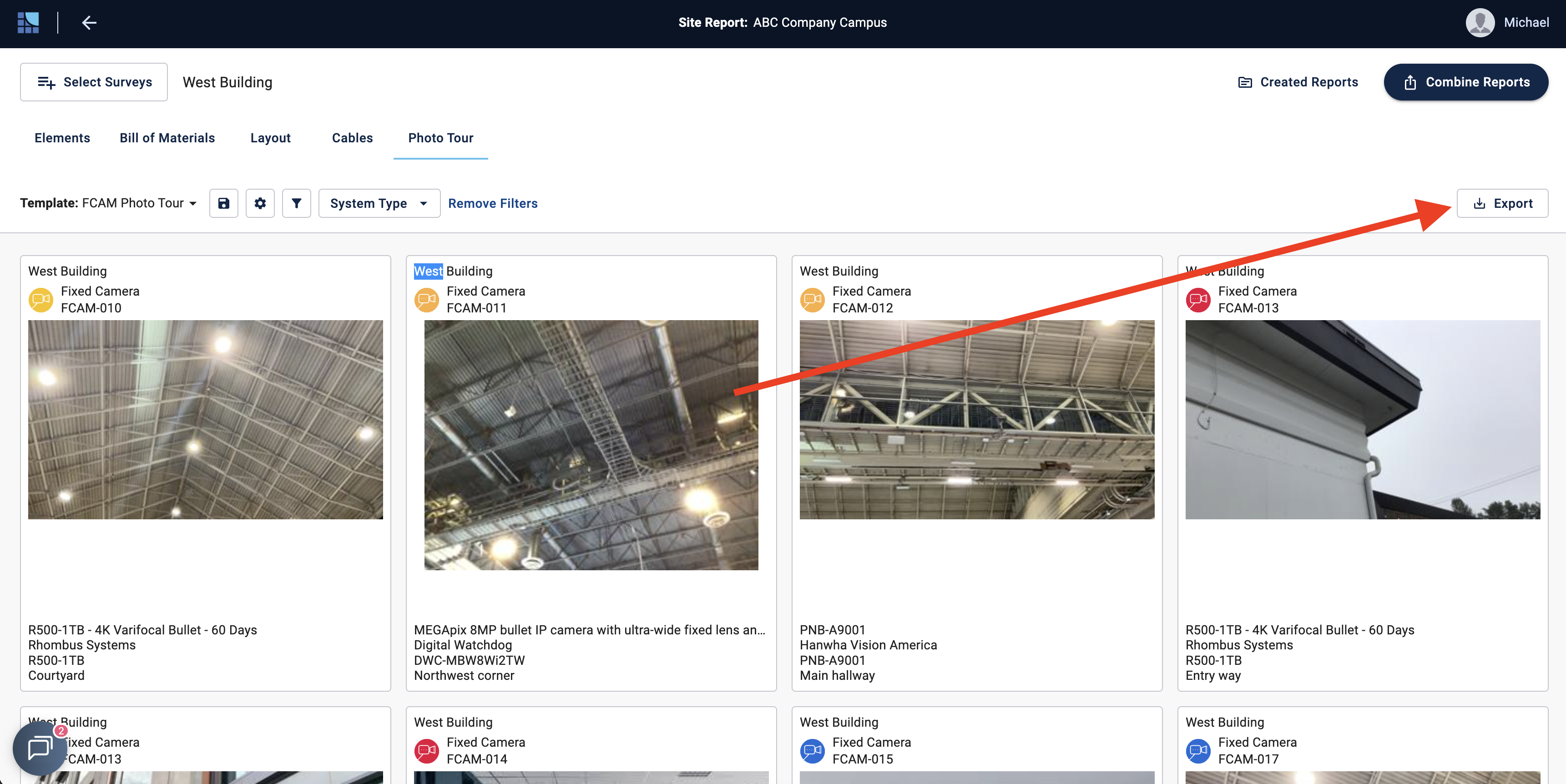Click Combine Reports button
The height and width of the screenshot is (784, 1566).
coord(1466,82)
